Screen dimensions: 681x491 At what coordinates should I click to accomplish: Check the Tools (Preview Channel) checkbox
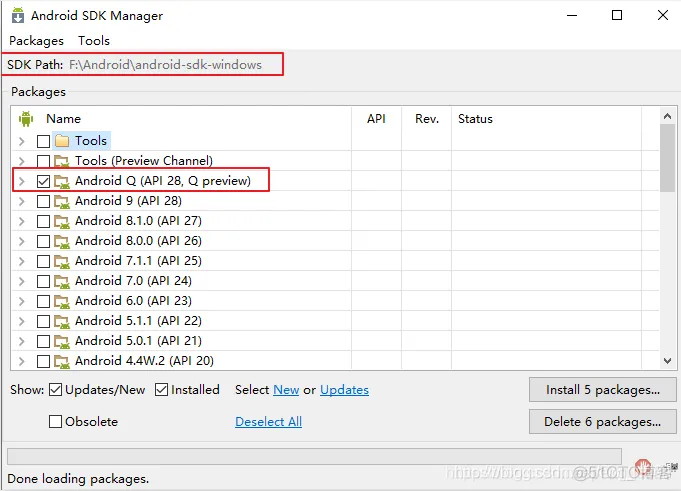tap(43, 161)
